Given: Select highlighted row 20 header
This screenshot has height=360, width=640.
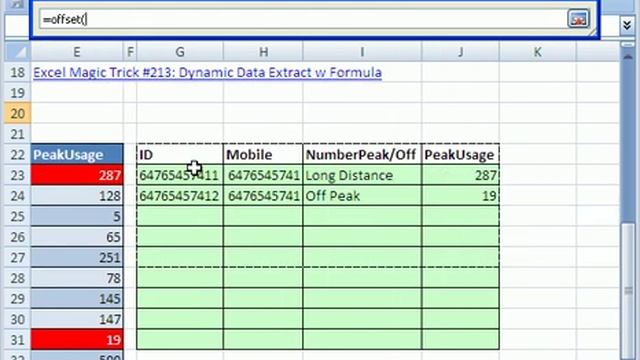Looking at the screenshot, I should 17,113.
